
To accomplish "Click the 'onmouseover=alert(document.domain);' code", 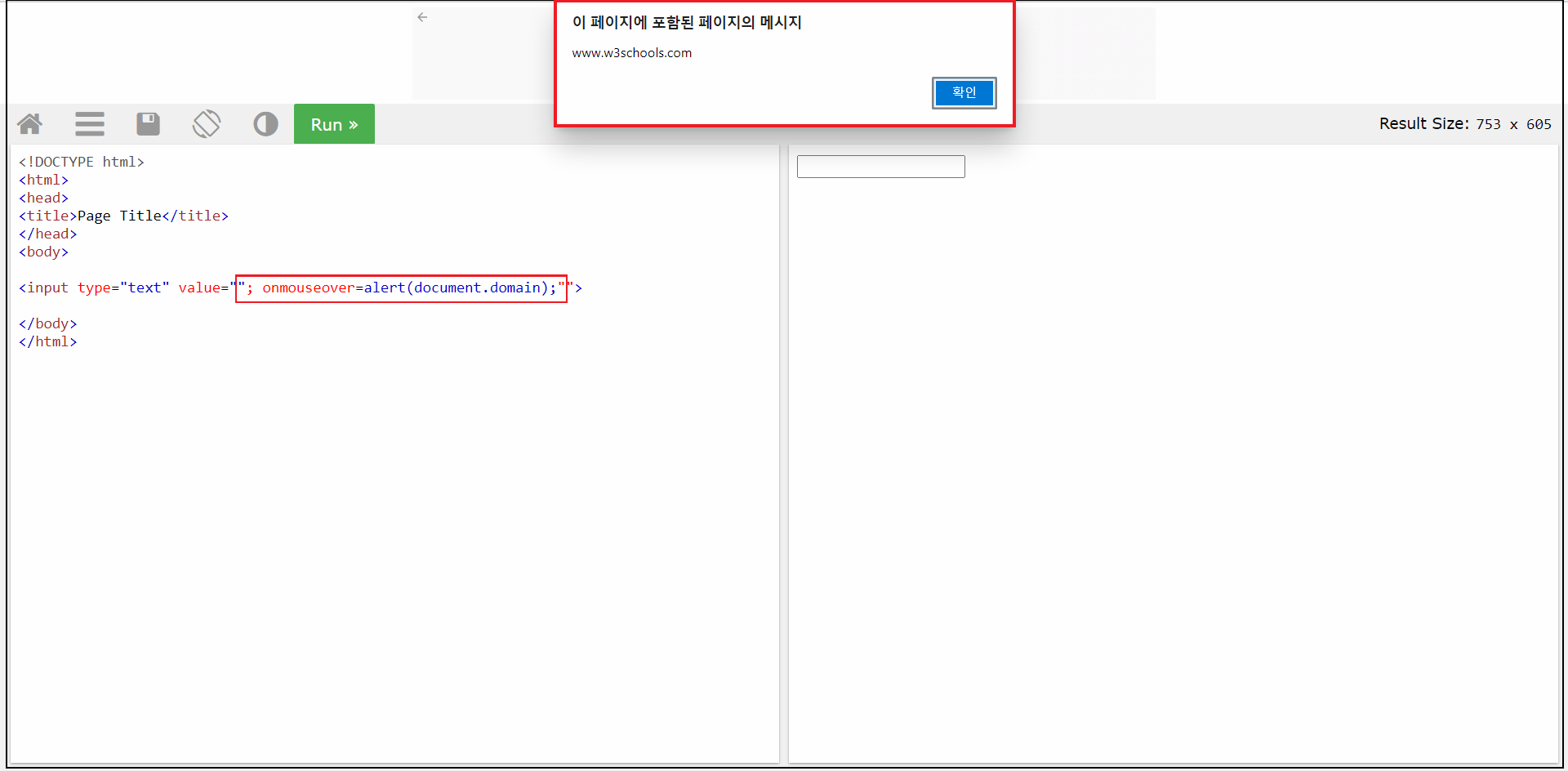I will (409, 287).
